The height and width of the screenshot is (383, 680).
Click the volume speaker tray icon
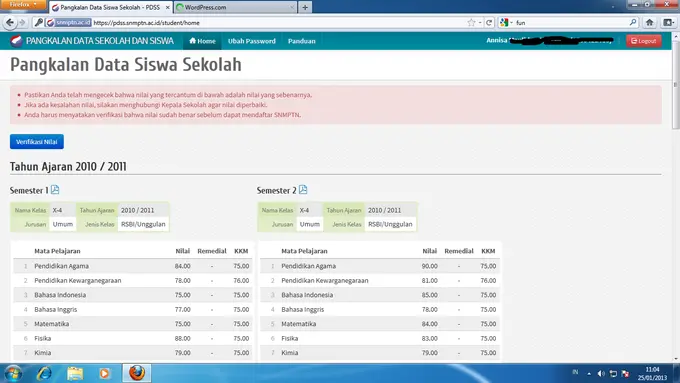coord(601,373)
